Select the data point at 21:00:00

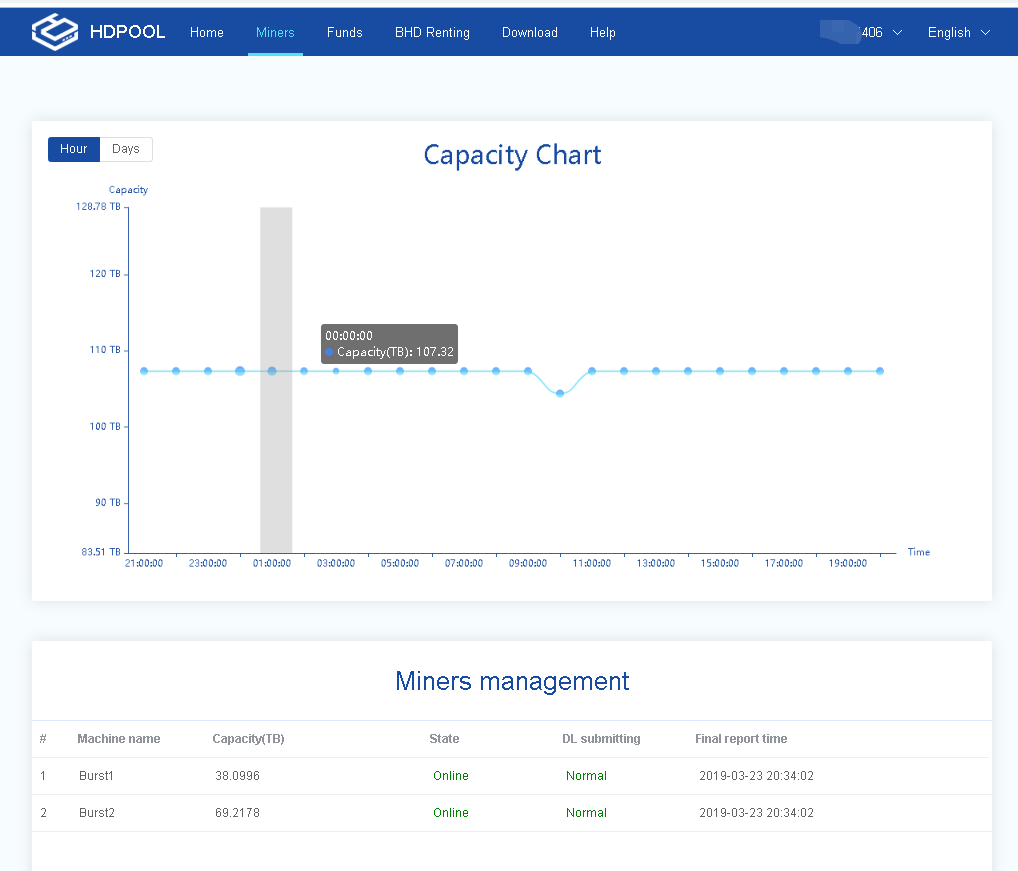click(144, 371)
